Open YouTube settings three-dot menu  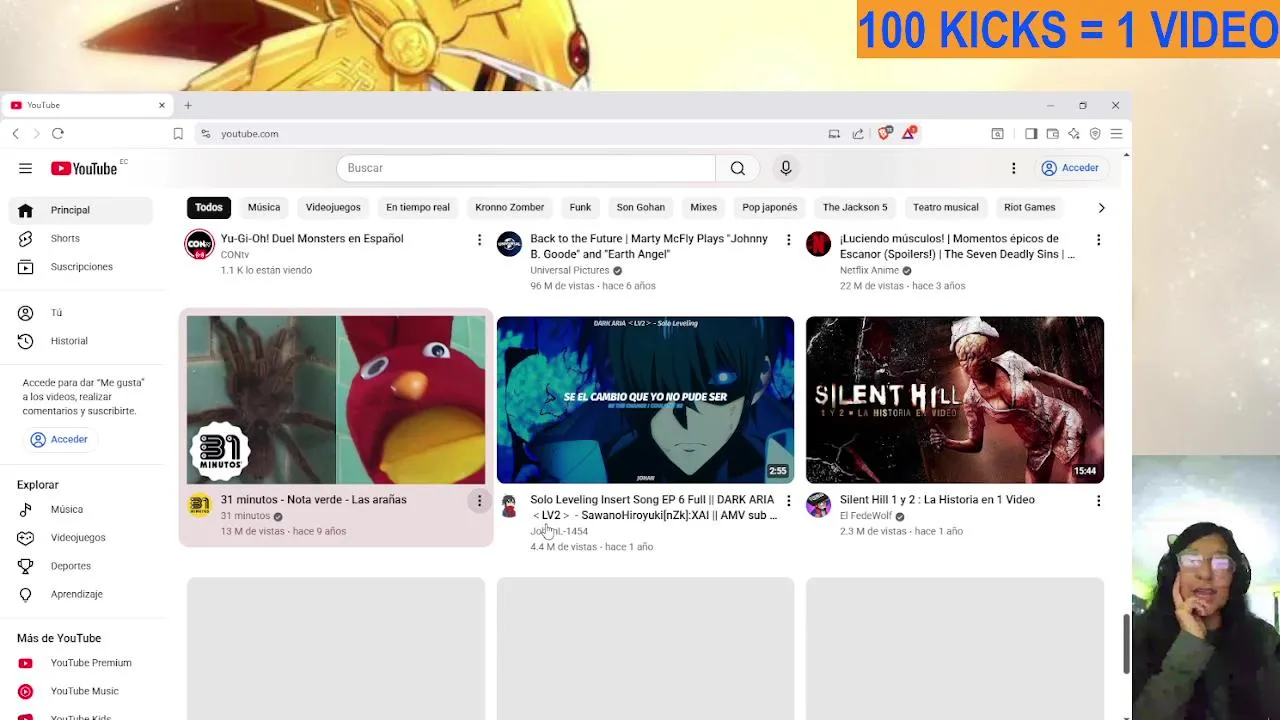click(x=1013, y=168)
